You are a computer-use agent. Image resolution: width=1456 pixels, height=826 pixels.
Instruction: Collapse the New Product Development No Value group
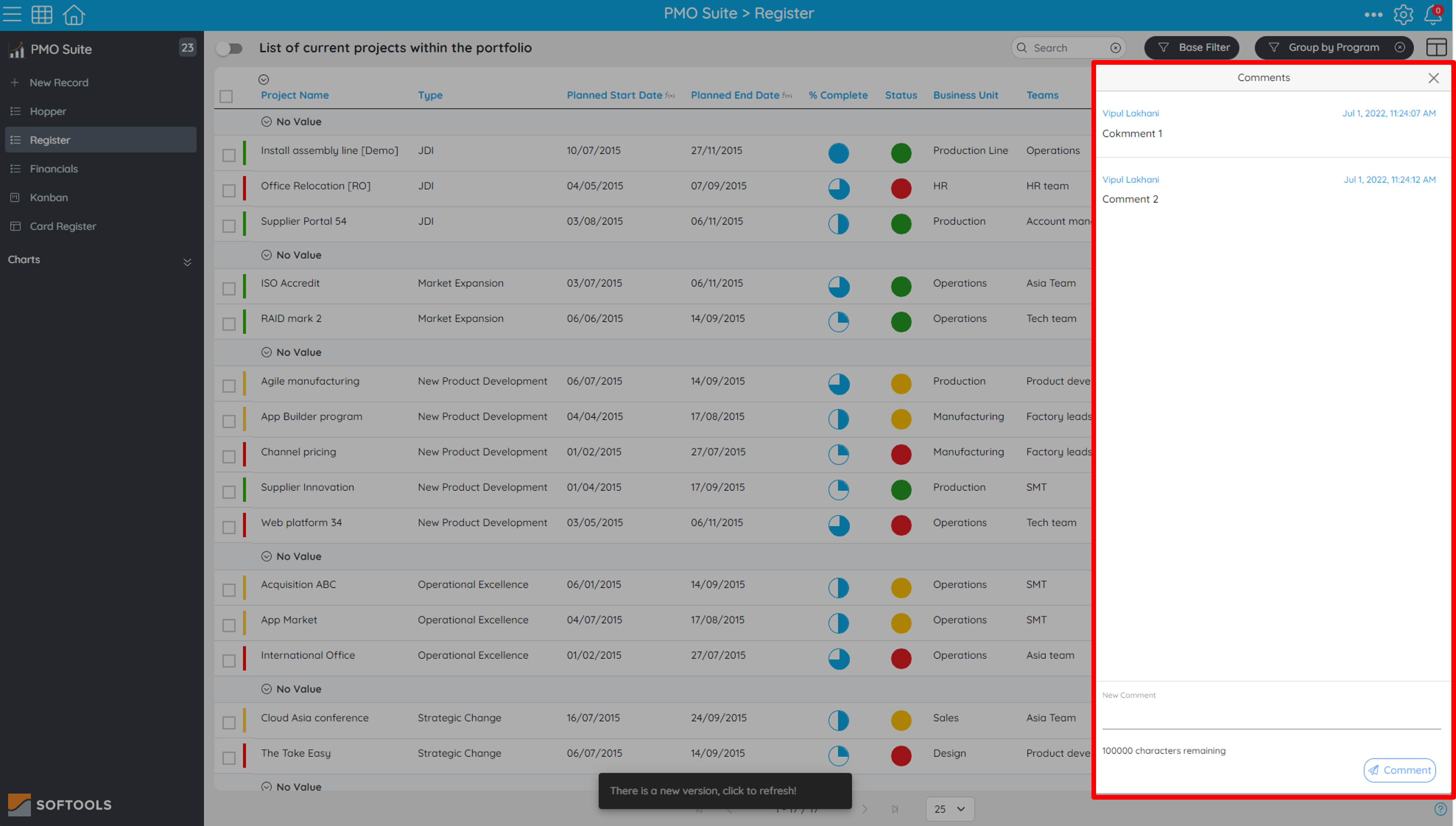pos(267,352)
